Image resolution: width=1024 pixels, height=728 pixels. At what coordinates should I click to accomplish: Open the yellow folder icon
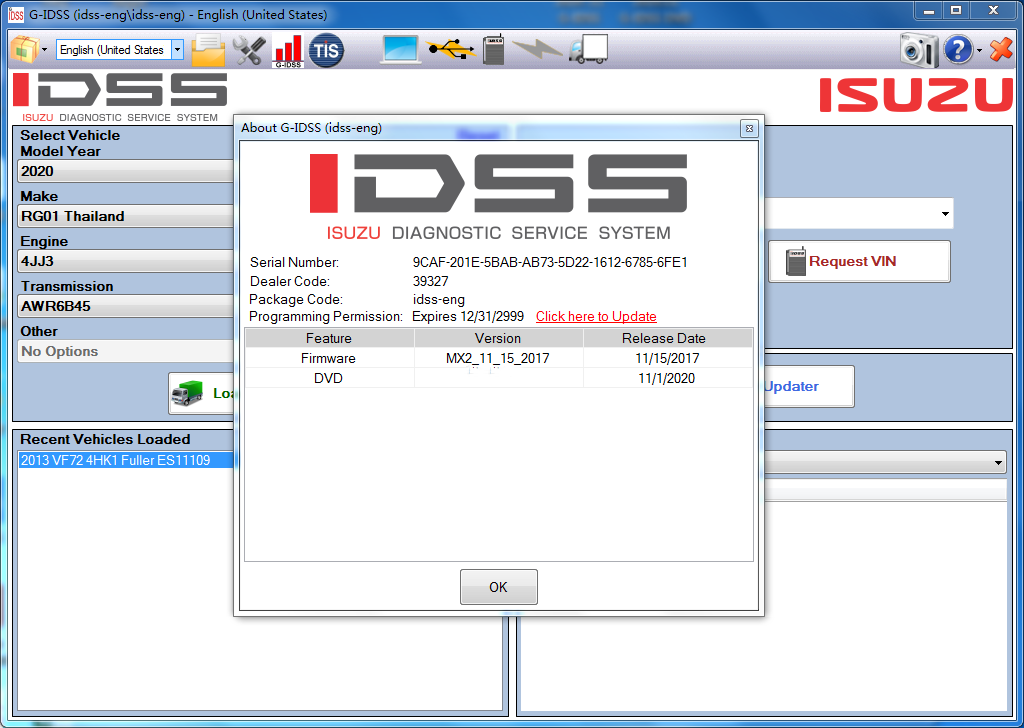click(x=208, y=50)
